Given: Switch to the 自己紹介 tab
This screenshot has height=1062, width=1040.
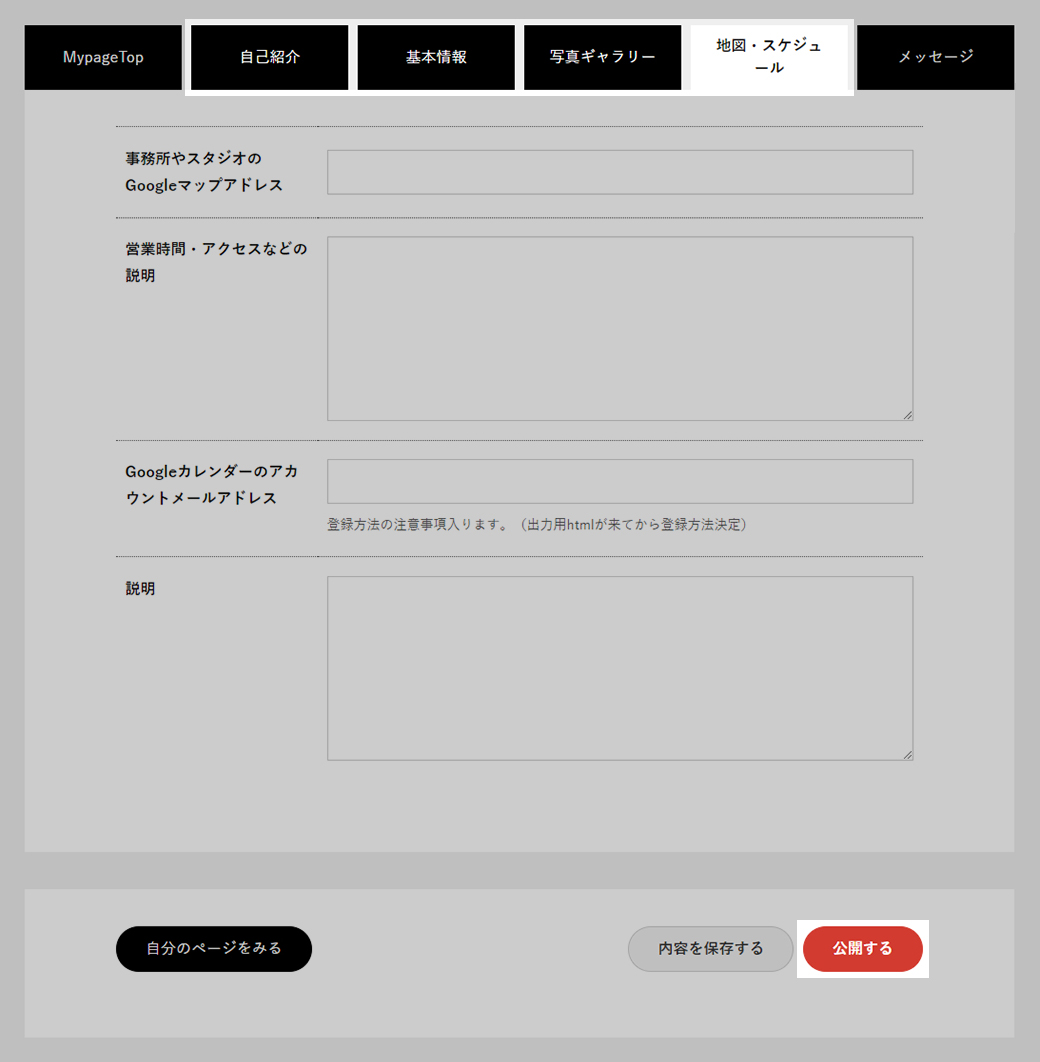Looking at the screenshot, I should (x=269, y=58).
